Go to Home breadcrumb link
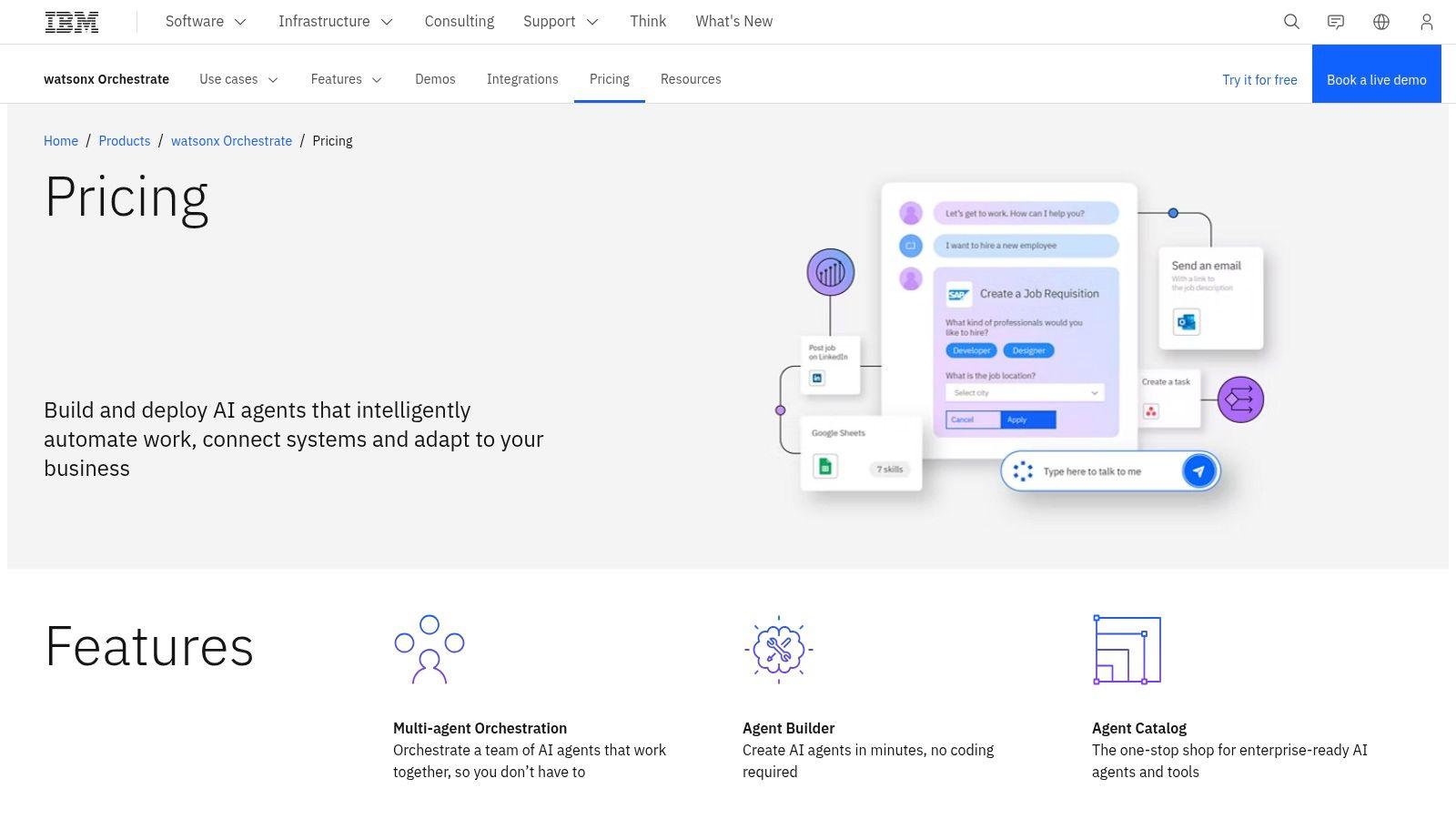The width and height of the screenshot is (1456, 819). click(61, 141)
